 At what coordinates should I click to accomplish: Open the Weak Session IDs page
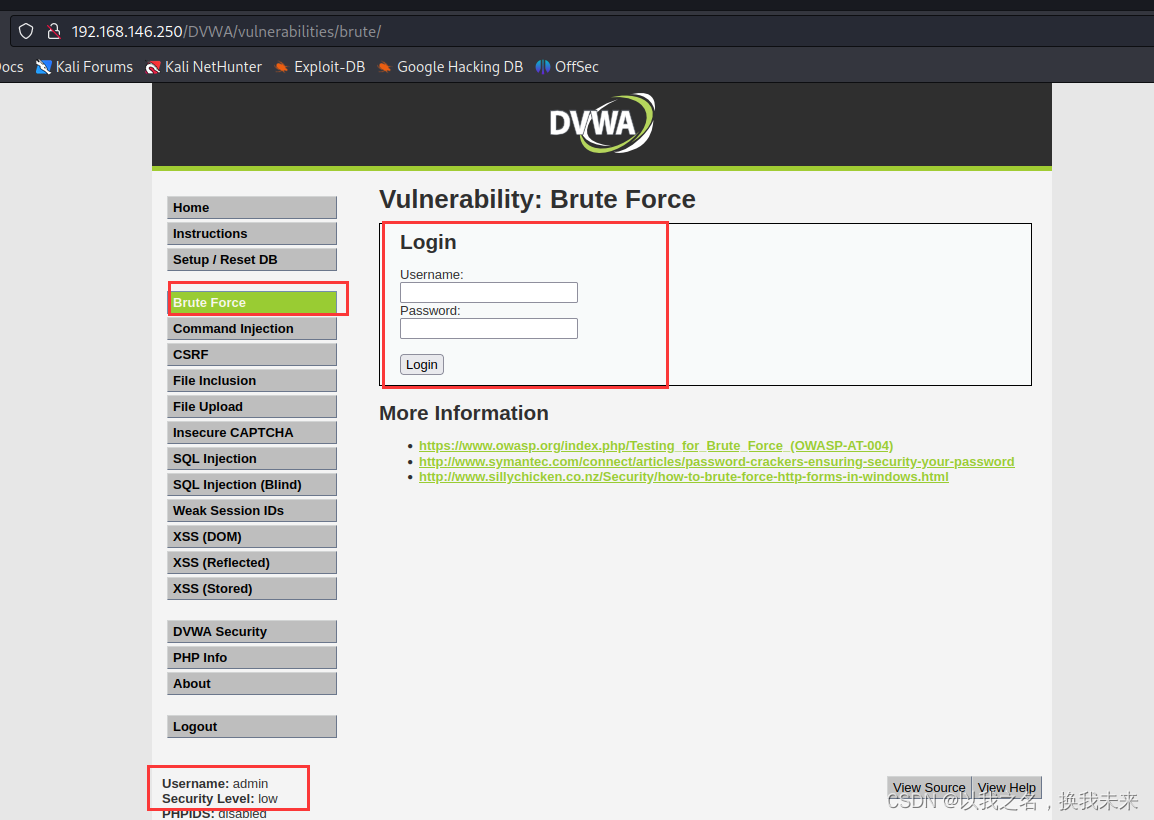tap(252, 510)
